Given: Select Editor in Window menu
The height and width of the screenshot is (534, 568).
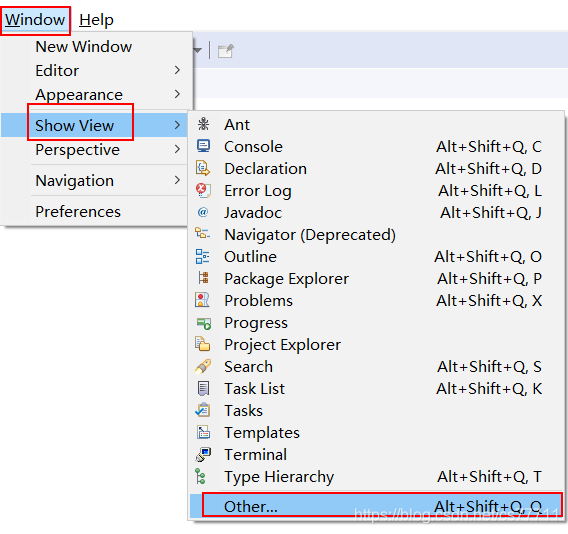Looking at the screenshot, I should [97, 70].
